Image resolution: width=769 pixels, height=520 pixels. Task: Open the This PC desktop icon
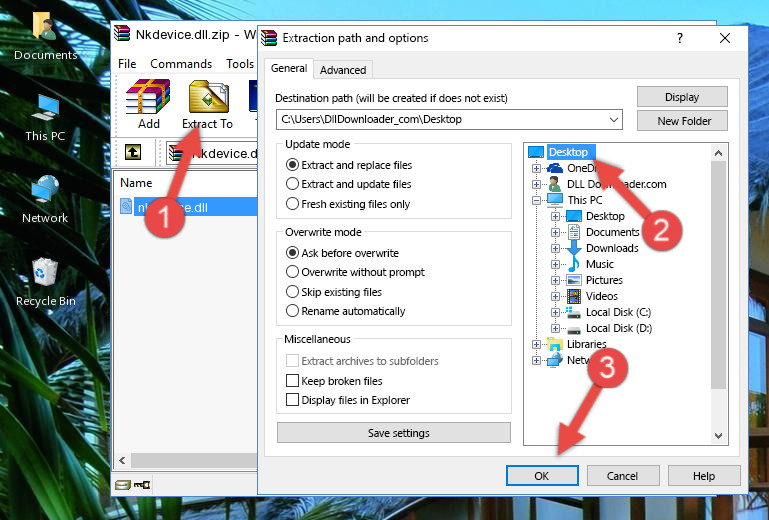pyautogui.click(x=45, y=118)
